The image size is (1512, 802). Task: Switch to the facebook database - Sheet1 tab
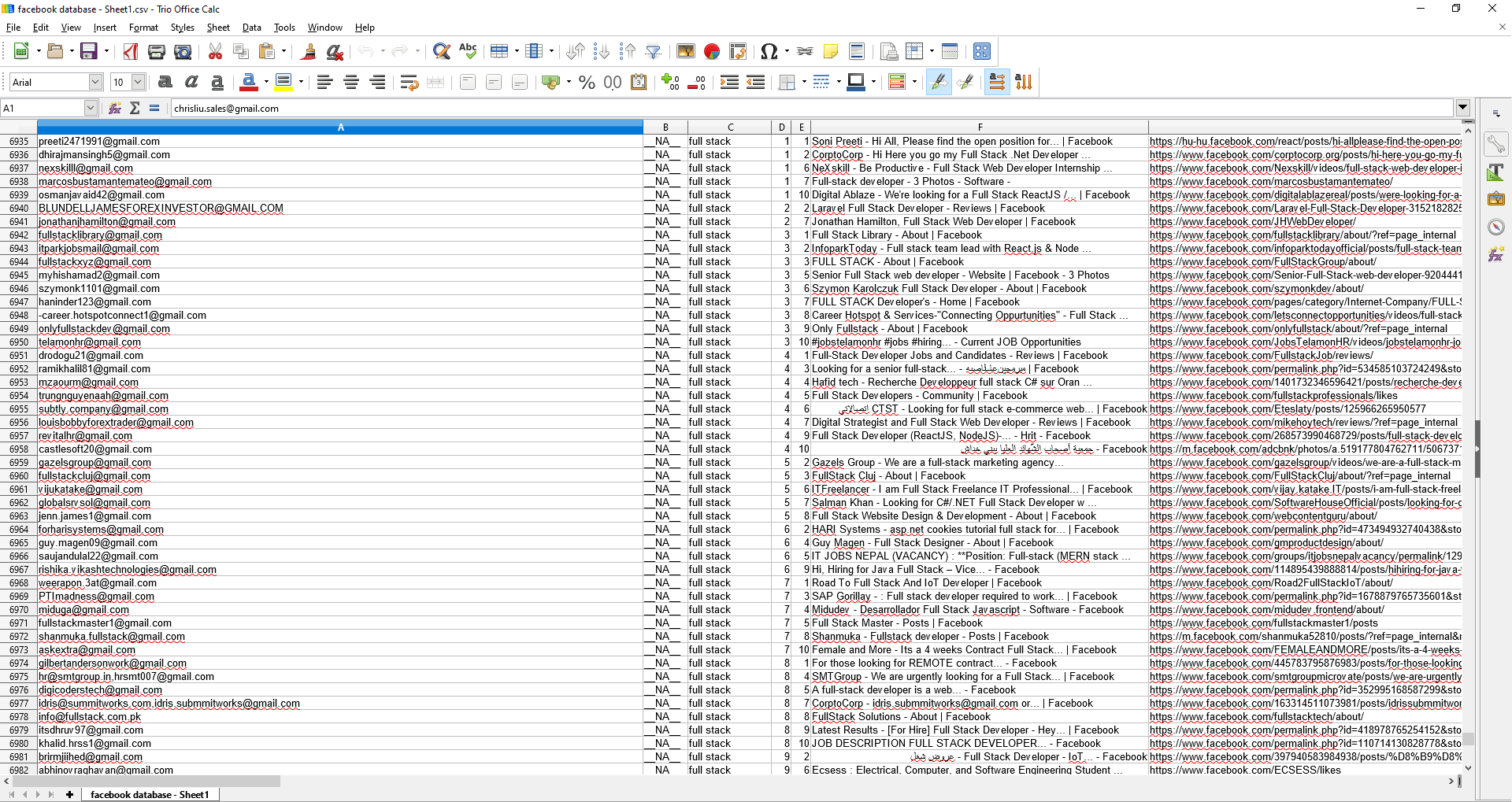pyautogui.click(x=150, y=794)
